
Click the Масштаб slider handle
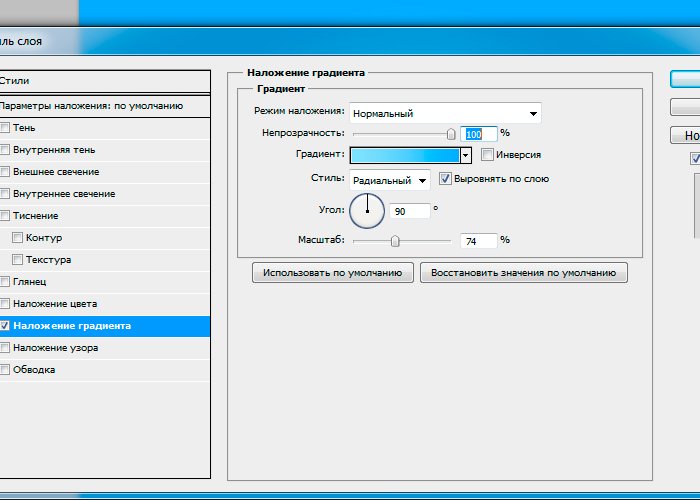coord(395,241)
